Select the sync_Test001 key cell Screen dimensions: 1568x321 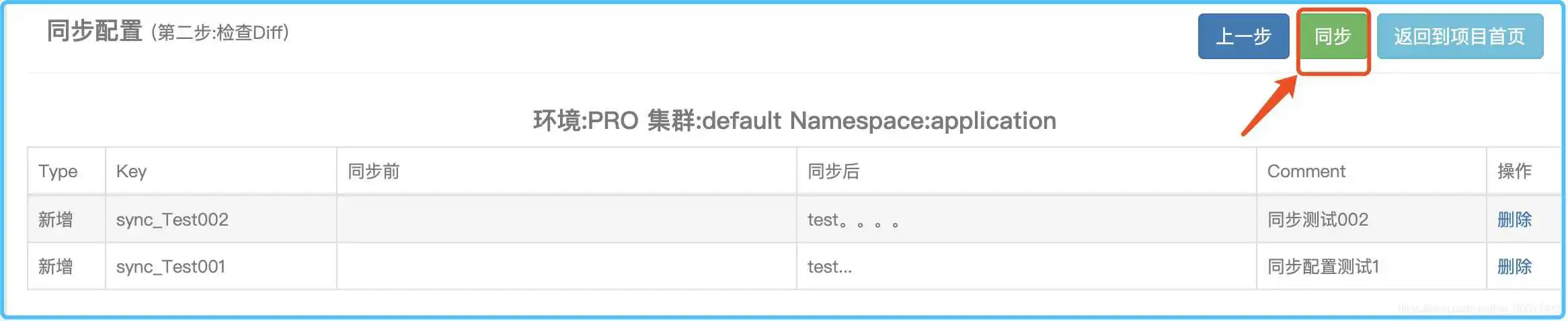tap(170, 267)
